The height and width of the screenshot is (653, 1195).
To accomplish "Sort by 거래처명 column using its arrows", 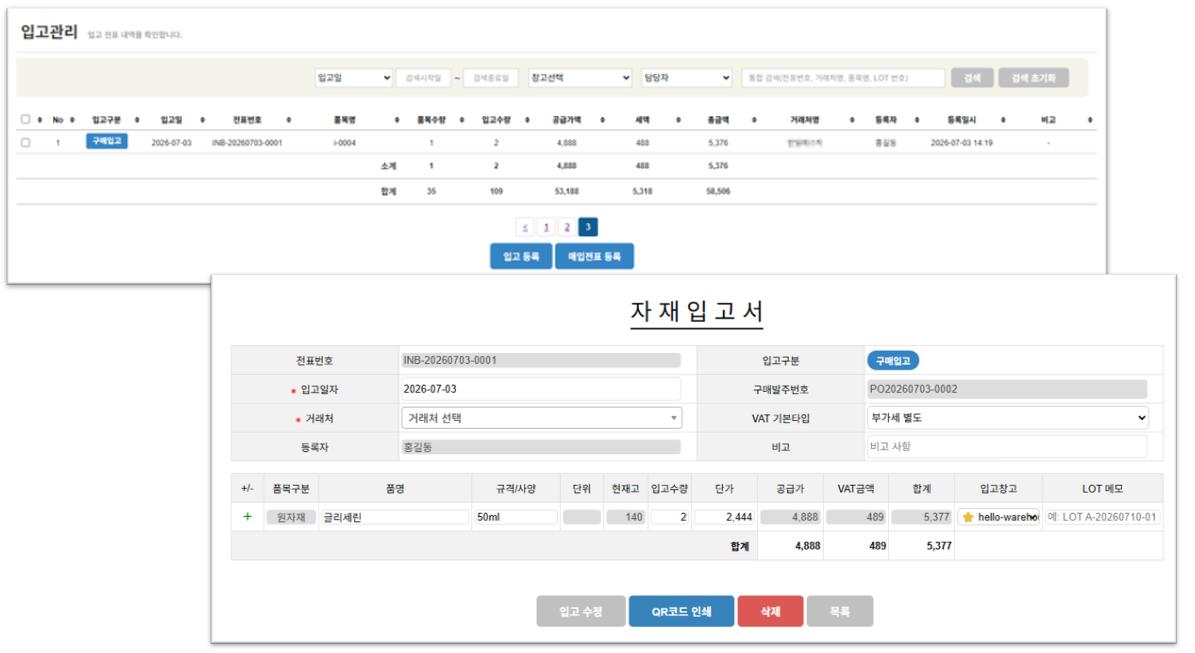I will click(852, 120).
